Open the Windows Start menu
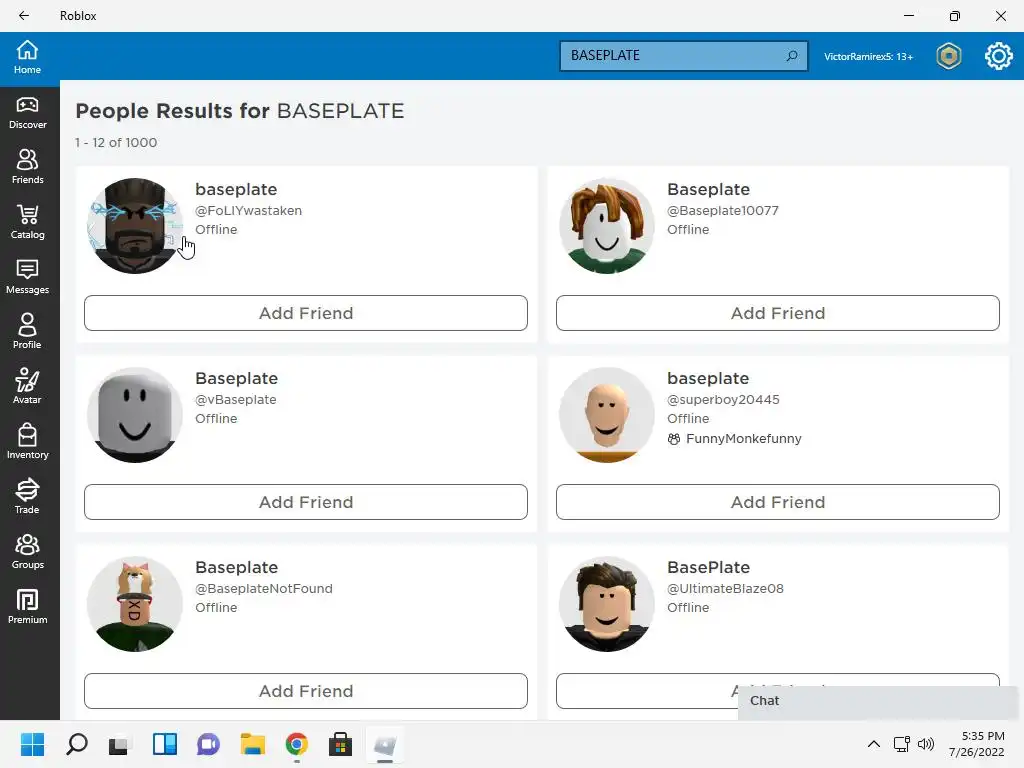Screen dimensions: 1024x768 point(33,744)
